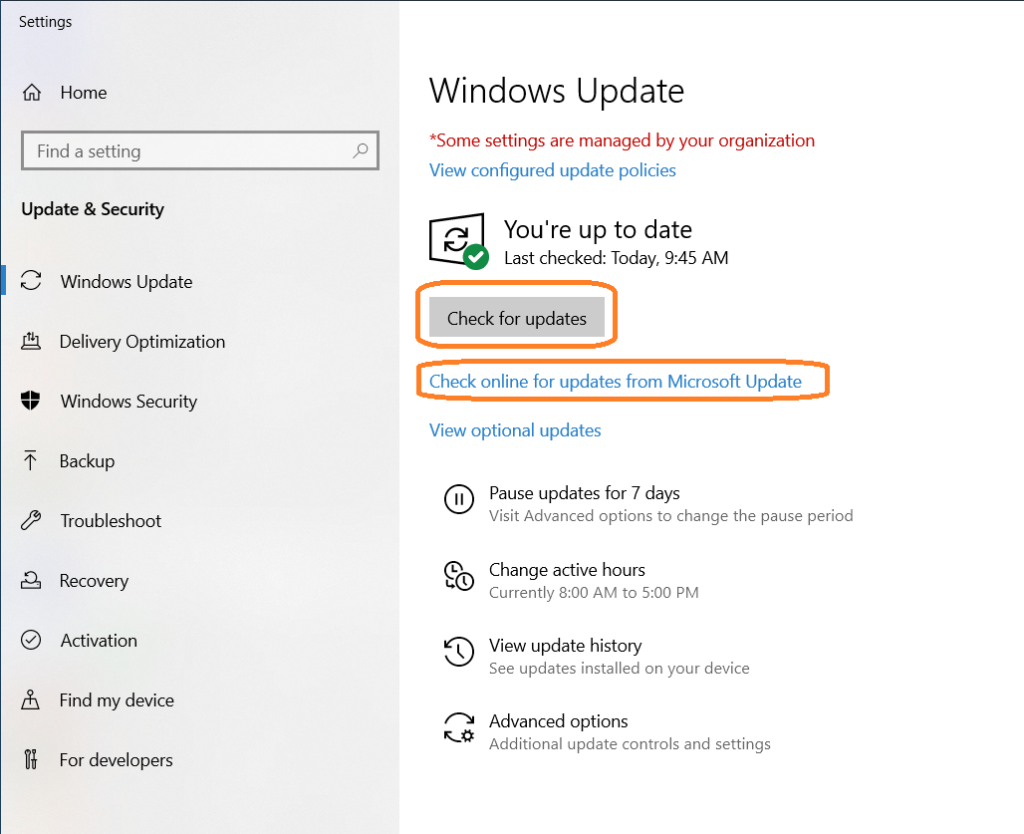
Task: Open the View optional updates link
Action: pos(515,430)
